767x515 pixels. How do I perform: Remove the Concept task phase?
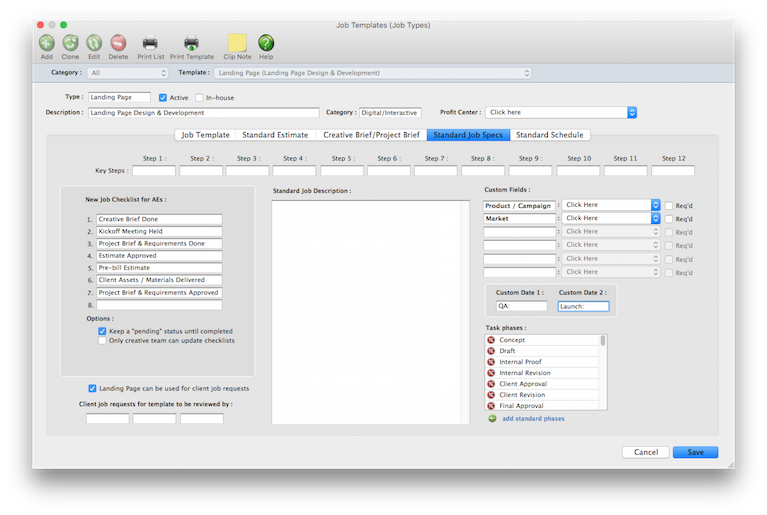(491, 340)
